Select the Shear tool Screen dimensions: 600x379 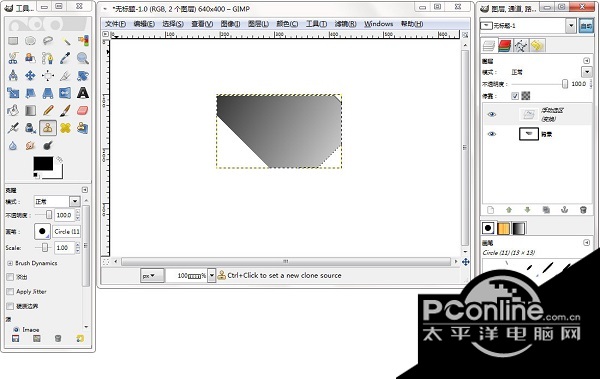pyautogui.click(x=30, y=93)
